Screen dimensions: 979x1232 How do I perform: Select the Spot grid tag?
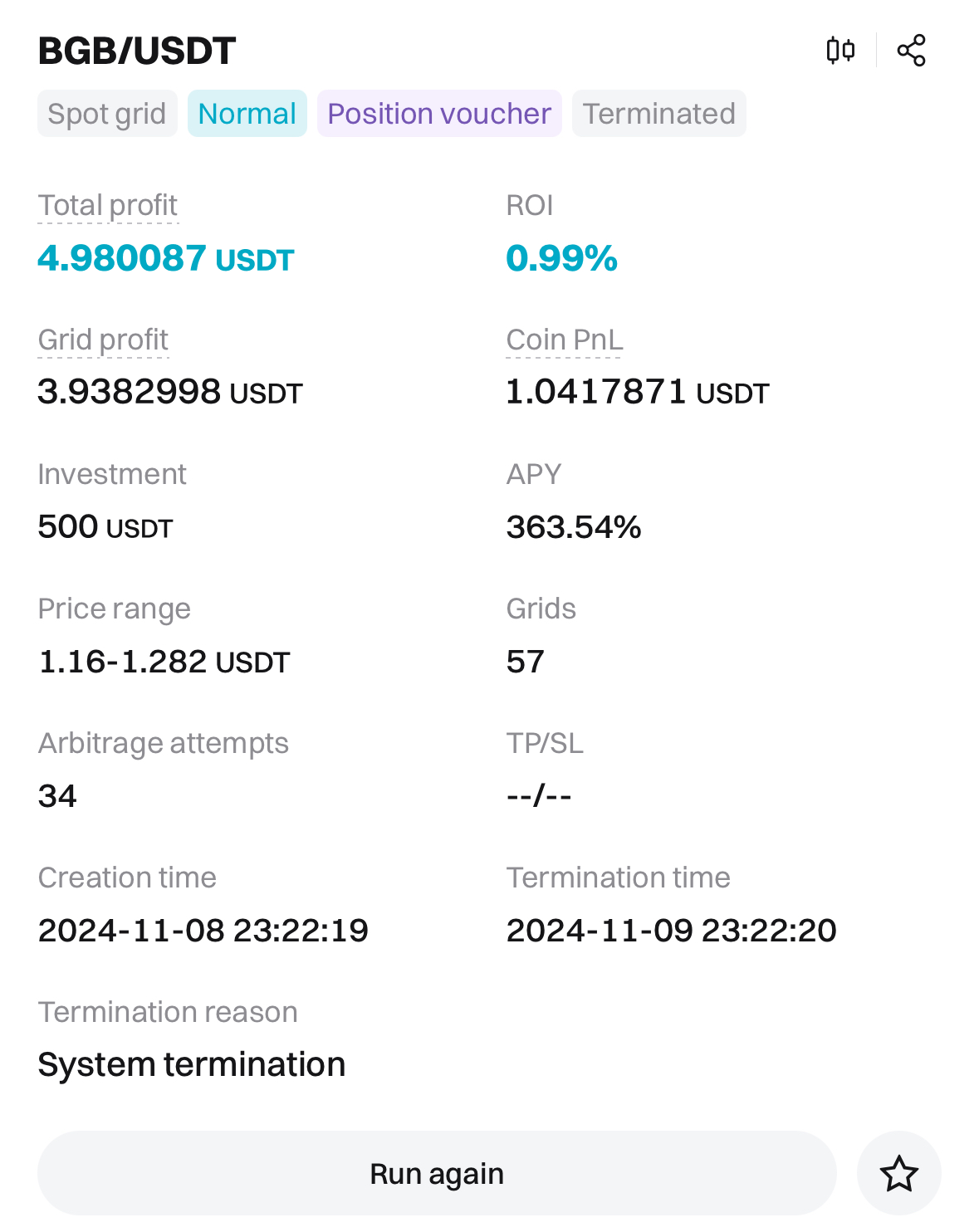[x=106, y=113]
